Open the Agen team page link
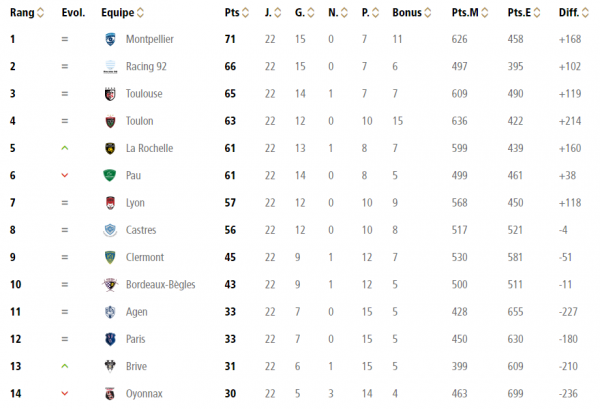The height and width of the screenshot is (409, 600). click(x=137, y=312)
